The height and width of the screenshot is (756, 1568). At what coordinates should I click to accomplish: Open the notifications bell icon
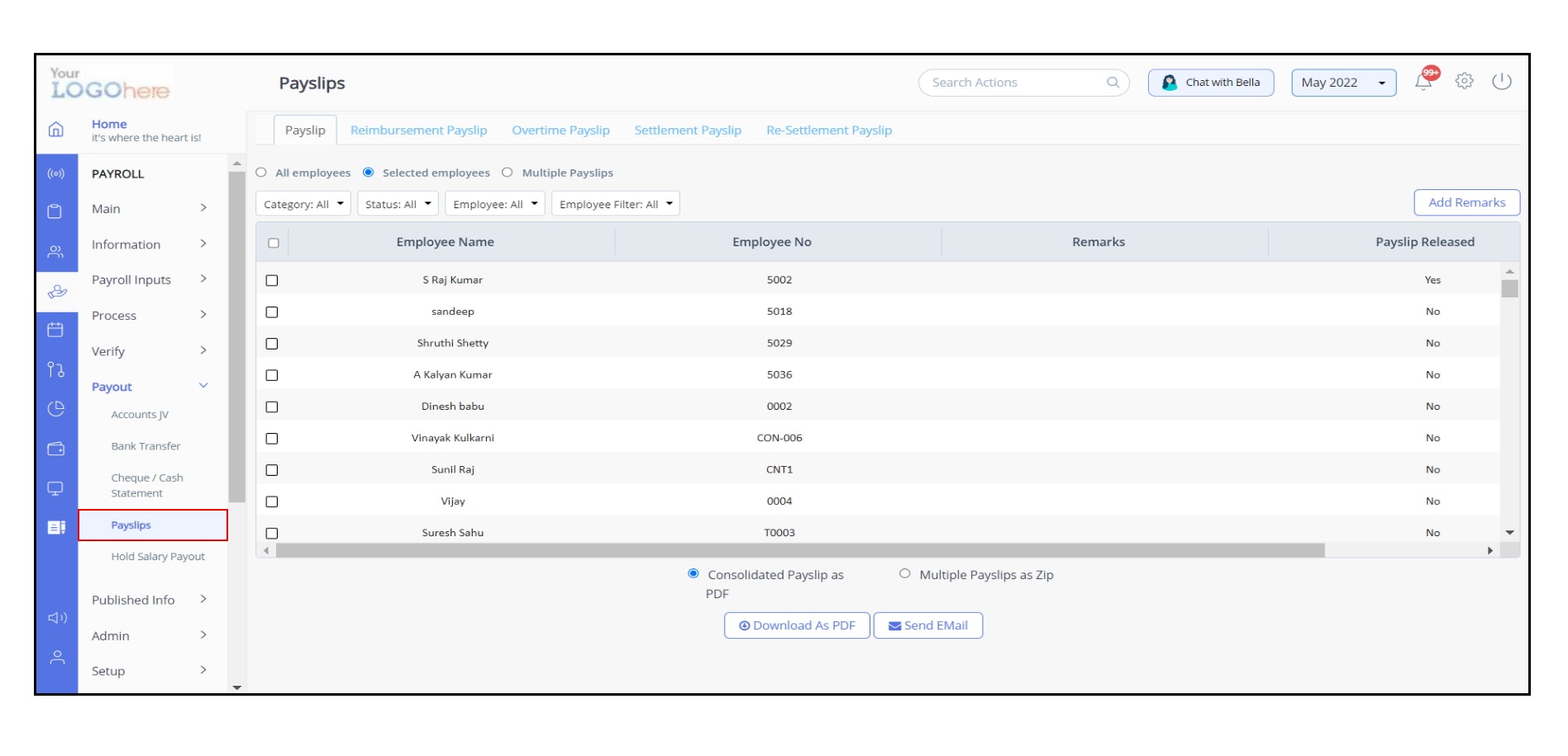1423,82
